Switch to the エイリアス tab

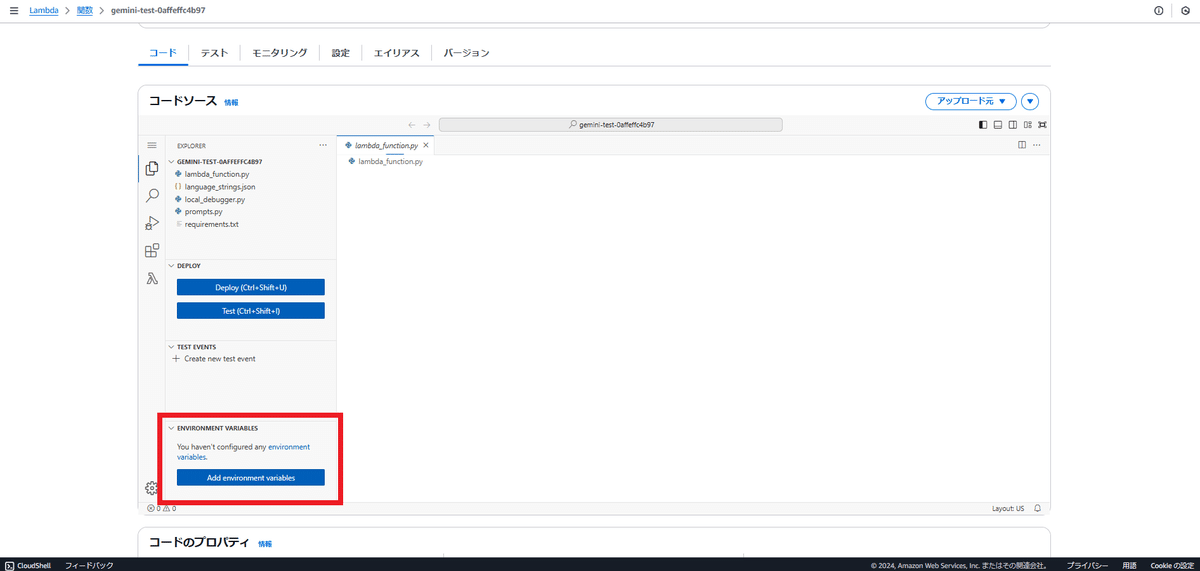pyautogui.click(x=397, y=52)
